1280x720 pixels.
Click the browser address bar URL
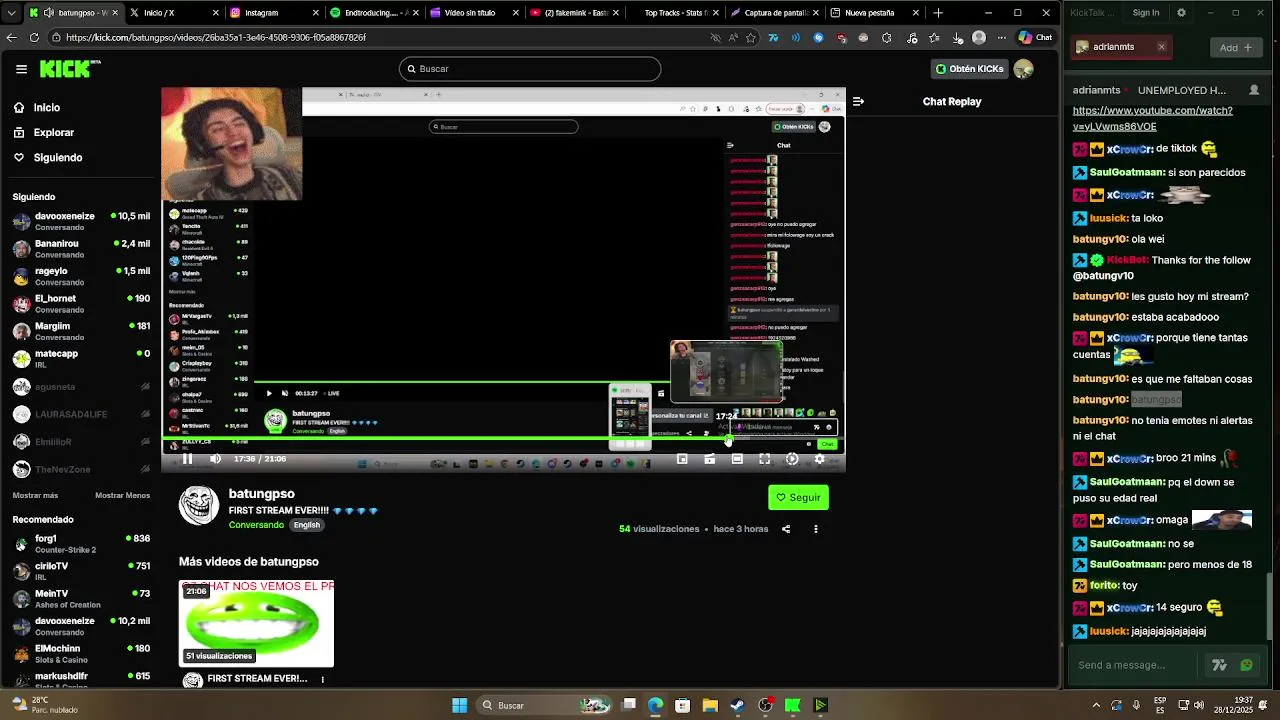pos(216,37)
